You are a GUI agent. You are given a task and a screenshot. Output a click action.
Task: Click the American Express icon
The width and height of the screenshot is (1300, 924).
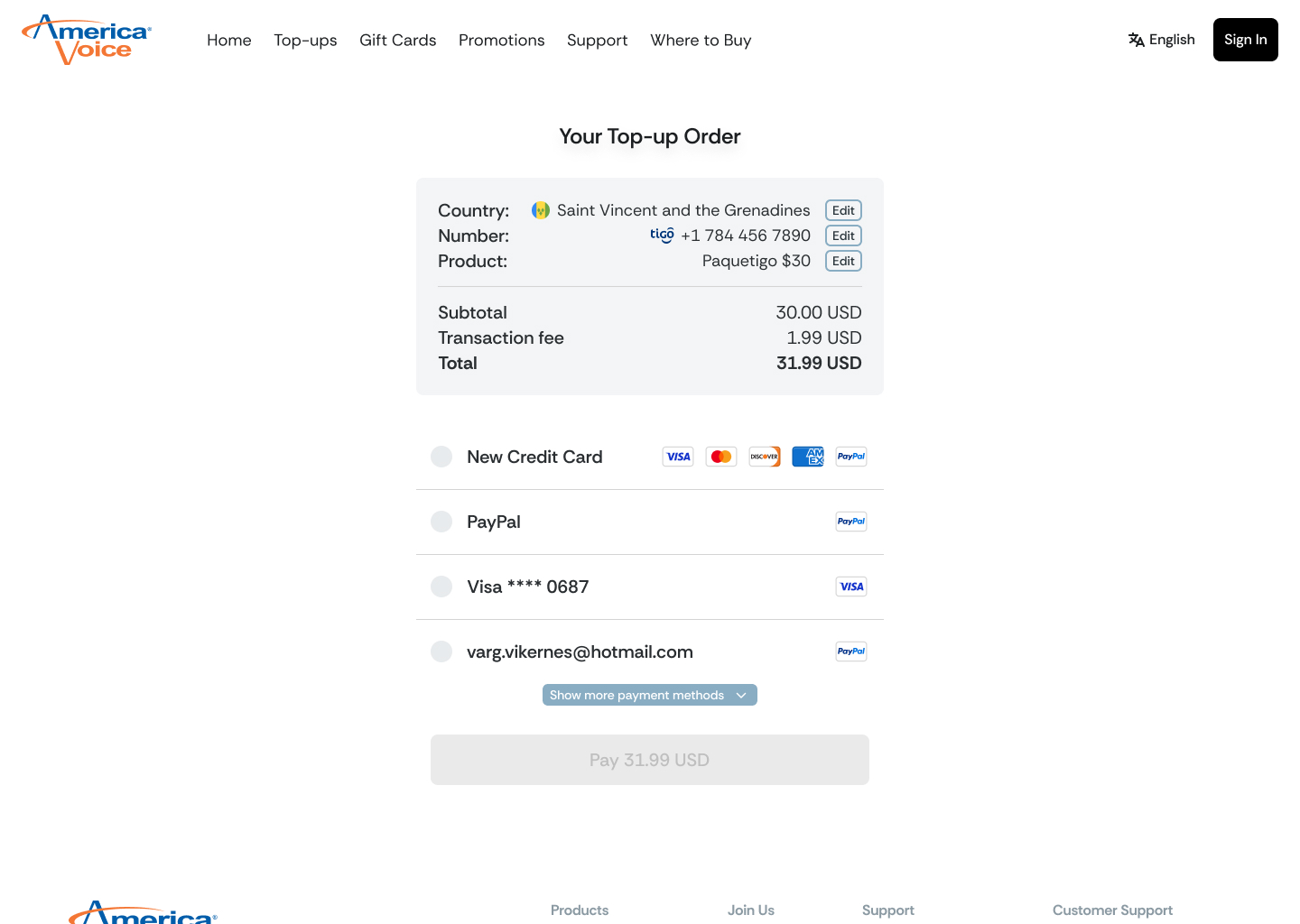[x=808, y=457]
